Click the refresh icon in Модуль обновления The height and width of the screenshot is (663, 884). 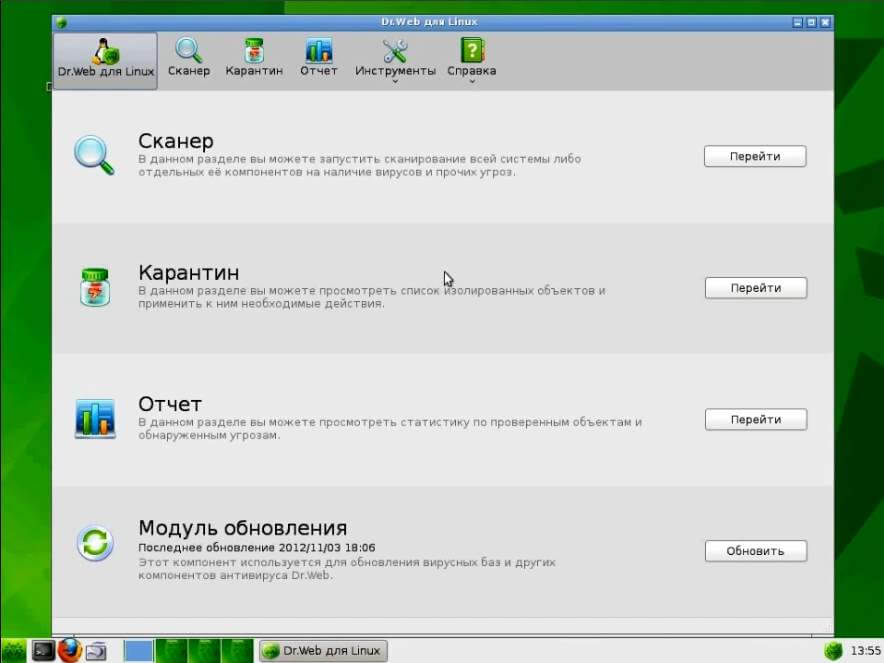95,542
